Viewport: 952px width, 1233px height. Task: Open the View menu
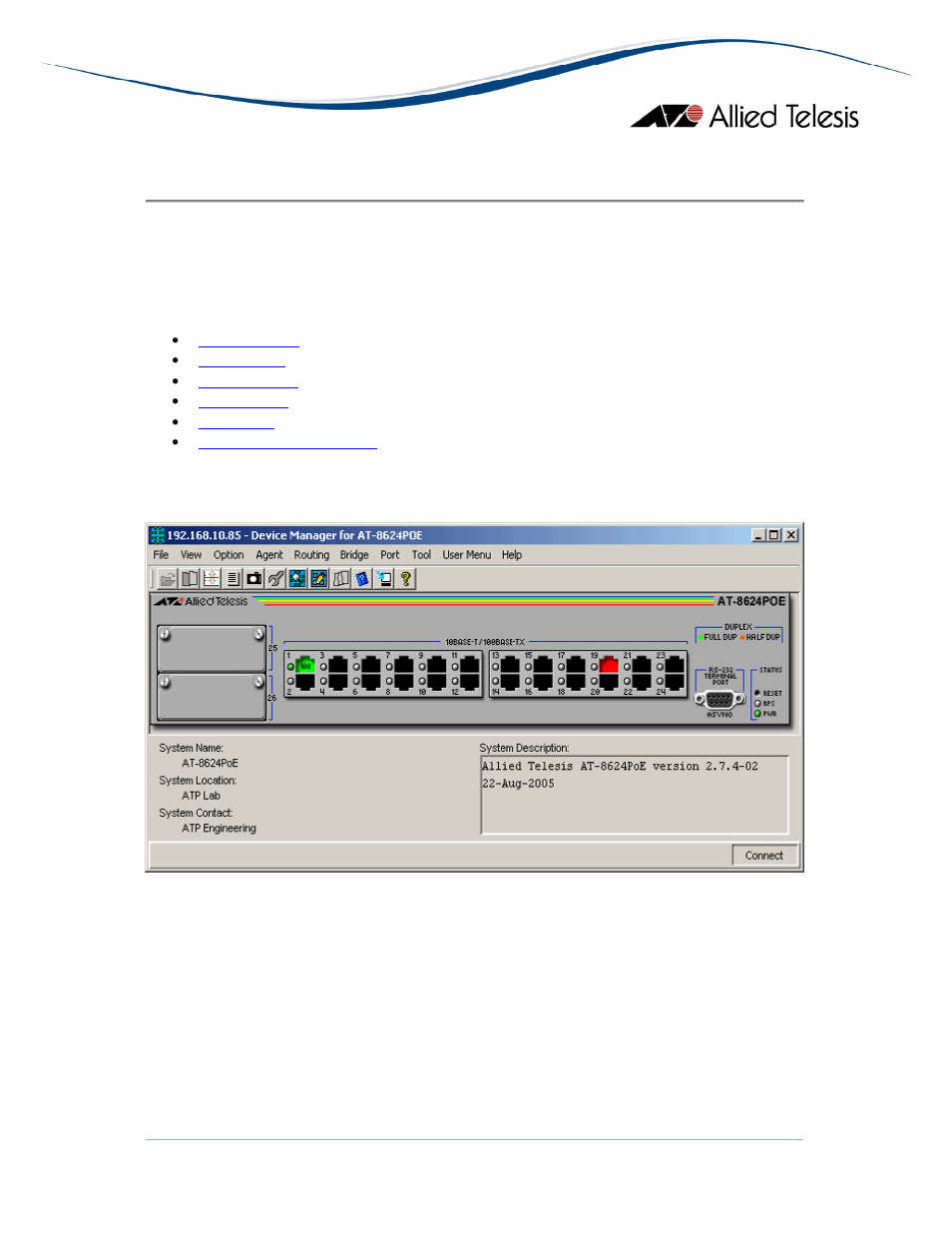(x=191, y=555)
